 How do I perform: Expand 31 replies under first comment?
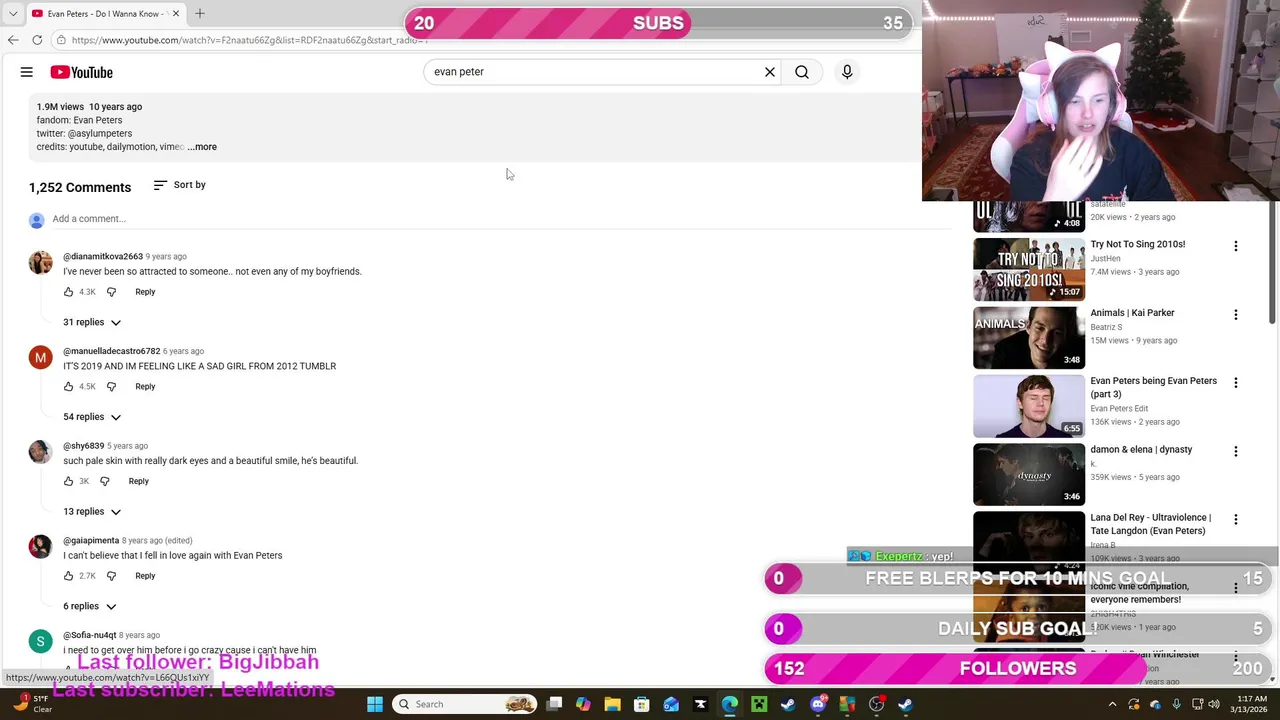point(92,322)
